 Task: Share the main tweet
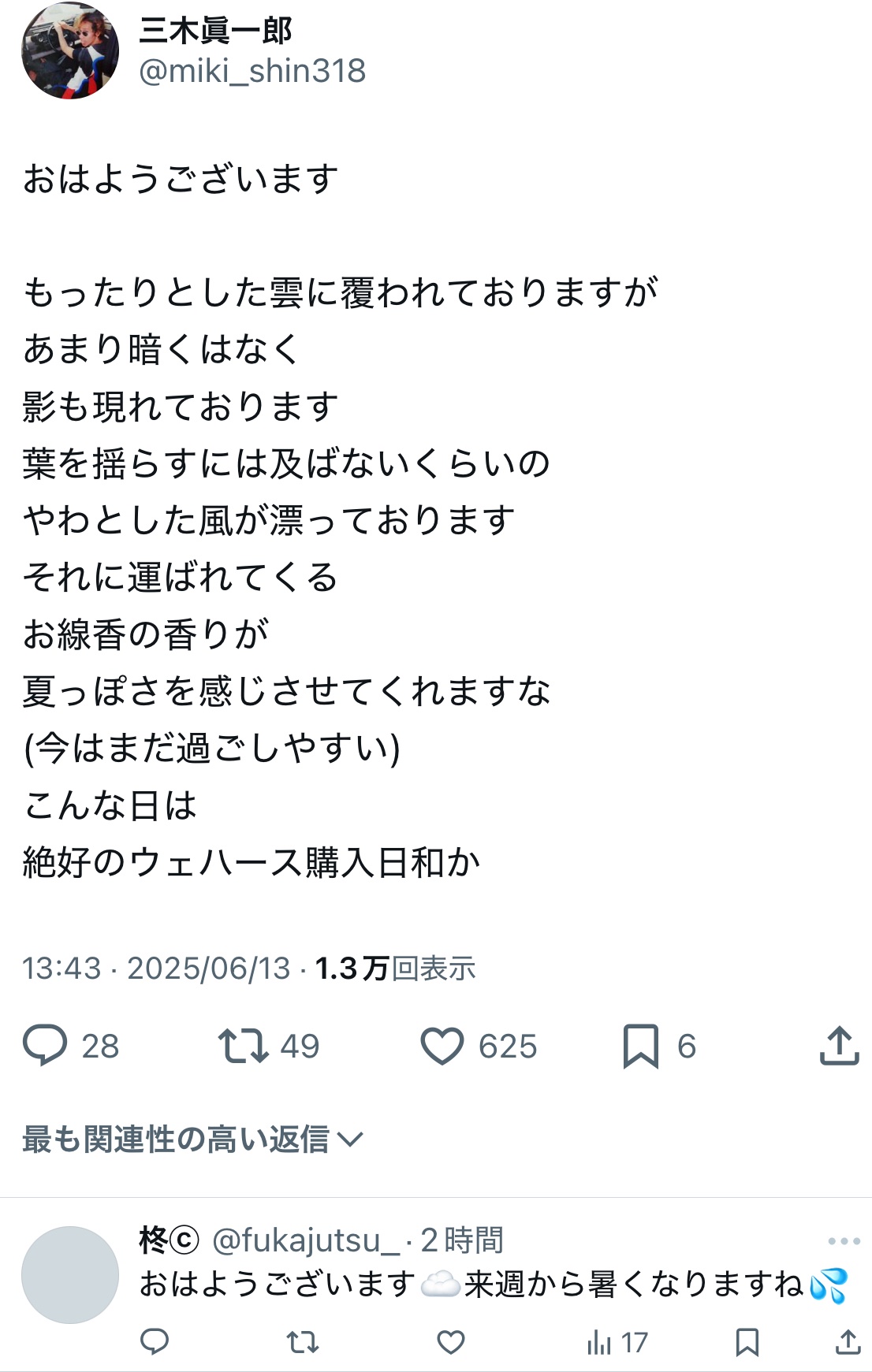click(839, 1046)
